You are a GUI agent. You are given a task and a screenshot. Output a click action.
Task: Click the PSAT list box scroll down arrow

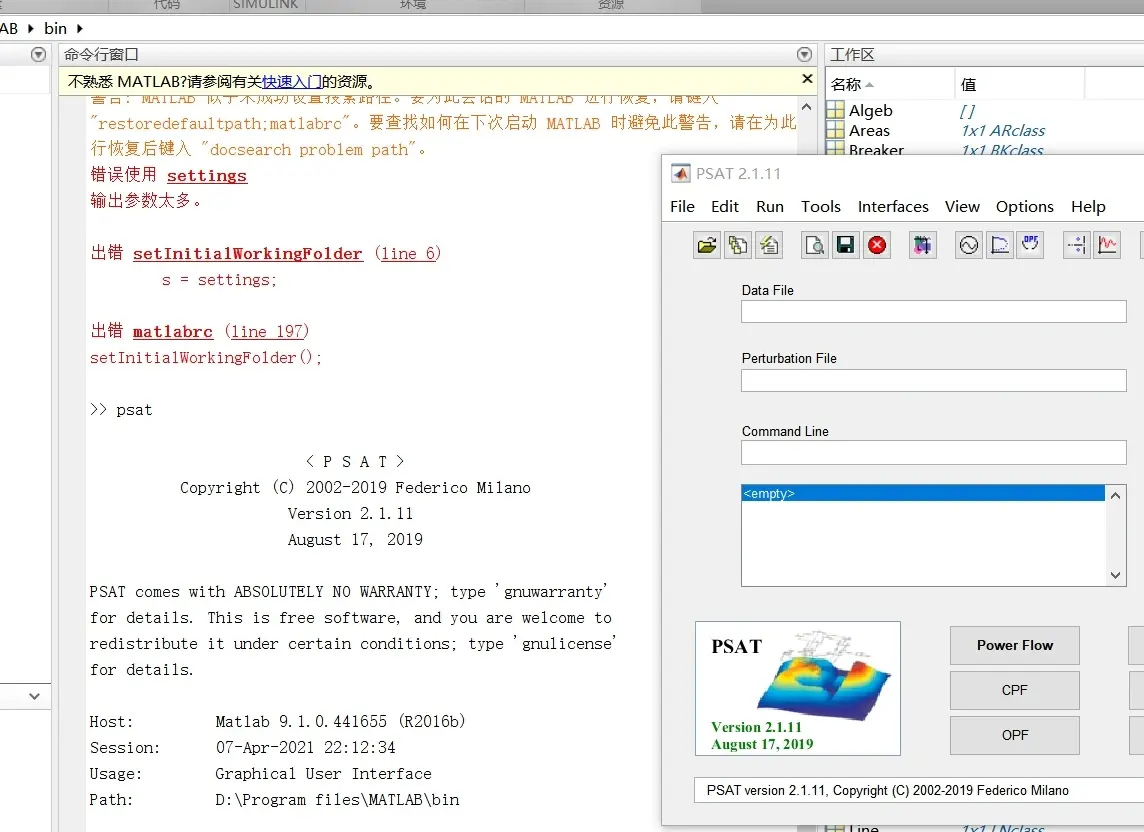[x=1115, y=575]
